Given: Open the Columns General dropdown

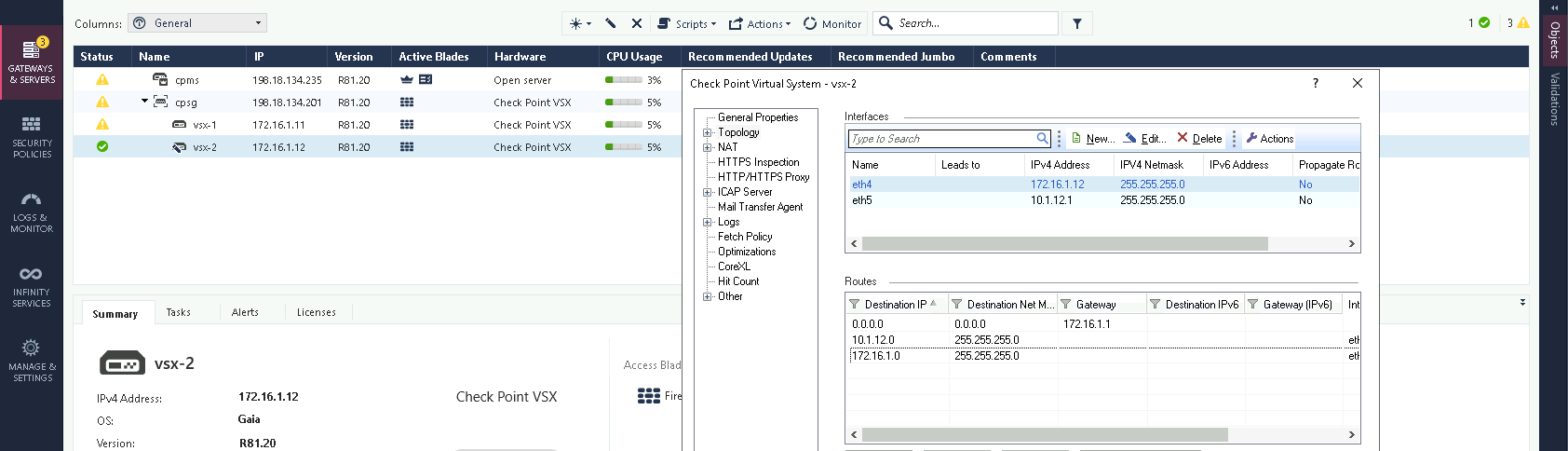Looking at the screenshot, I should coord(197,23).
